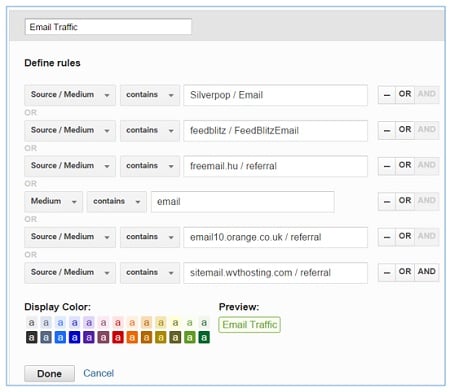This screenshot has height=392, width=450.
Task: Click the Email Traffic name field
Action: tap(108, 27)
